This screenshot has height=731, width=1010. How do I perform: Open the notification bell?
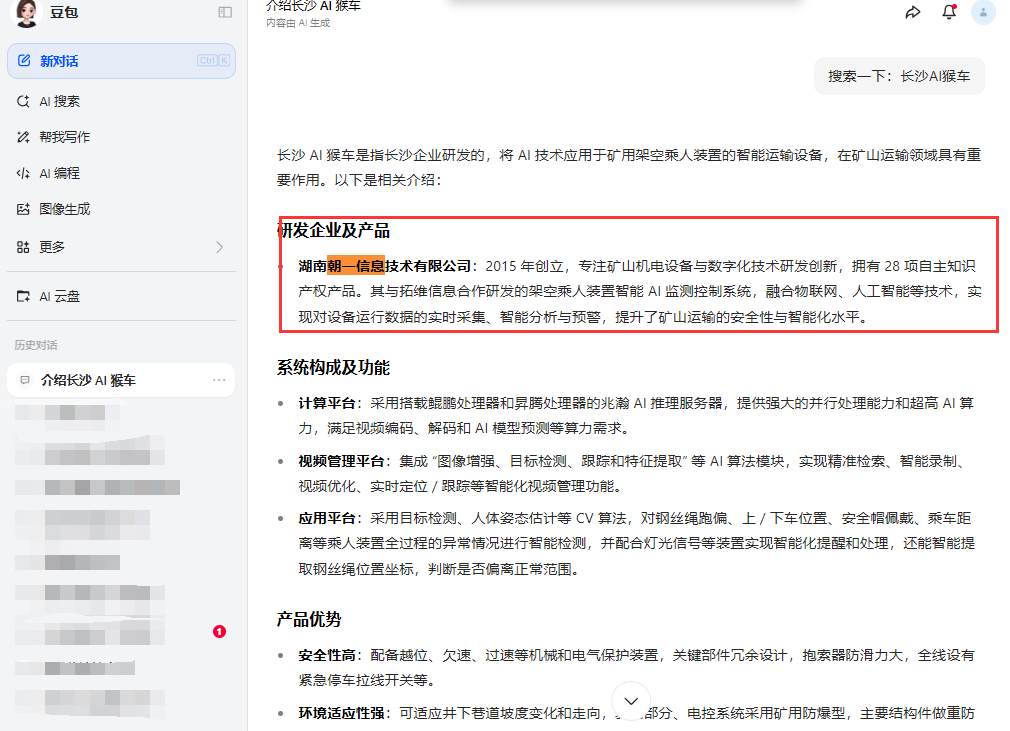(x=948, y=13)
